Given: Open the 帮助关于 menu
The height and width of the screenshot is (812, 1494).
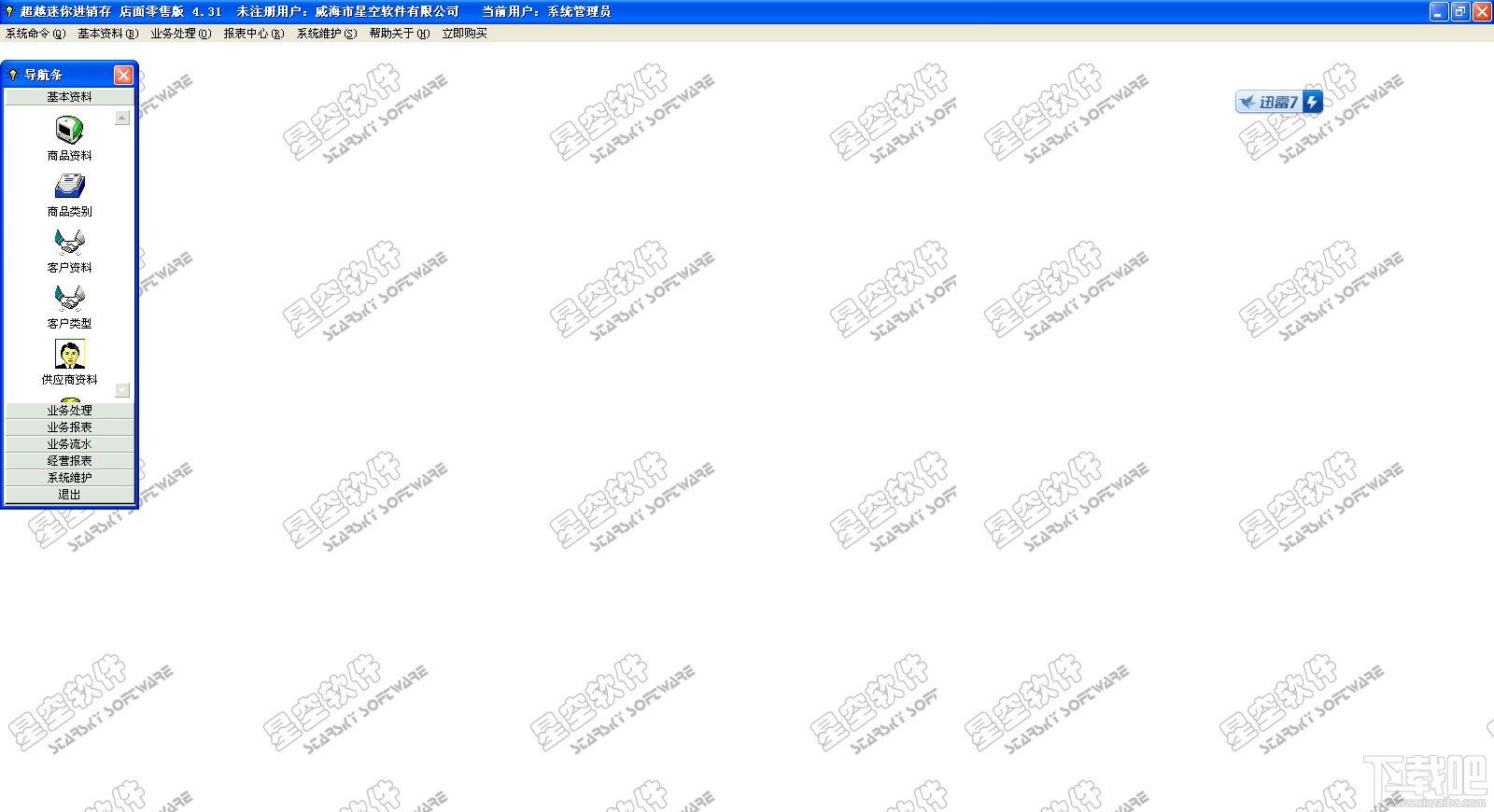Looking at the screenshot, I should click(399, 34).
